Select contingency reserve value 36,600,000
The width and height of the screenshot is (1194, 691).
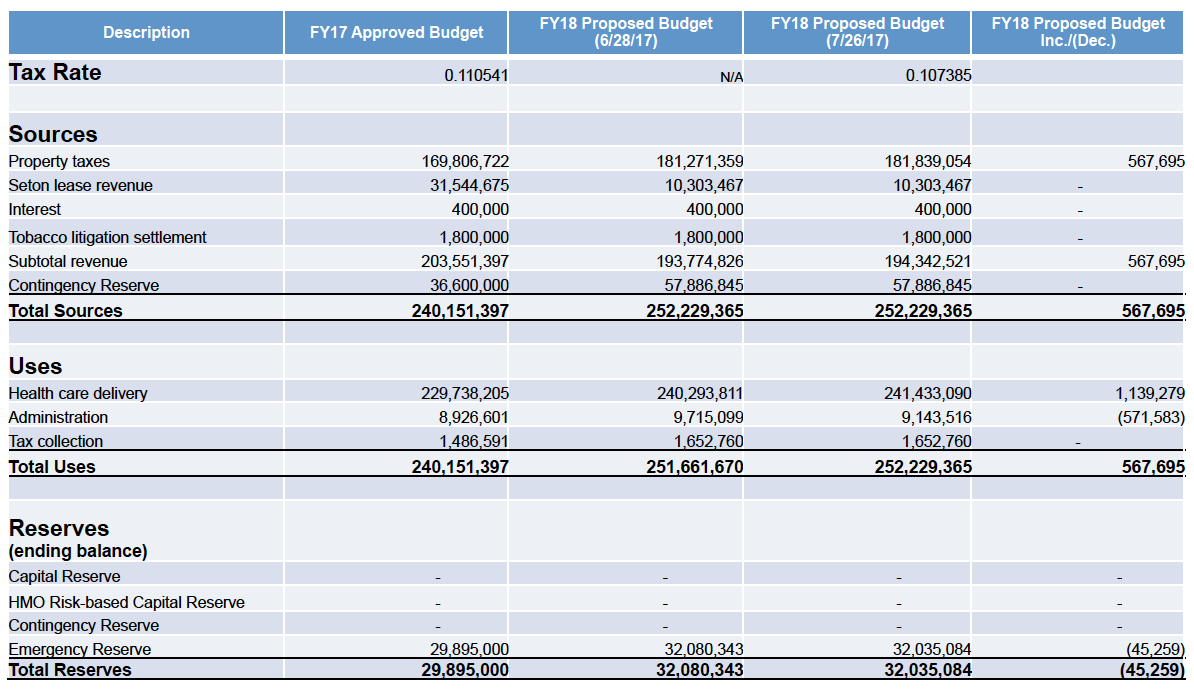(x=469, y=286)
